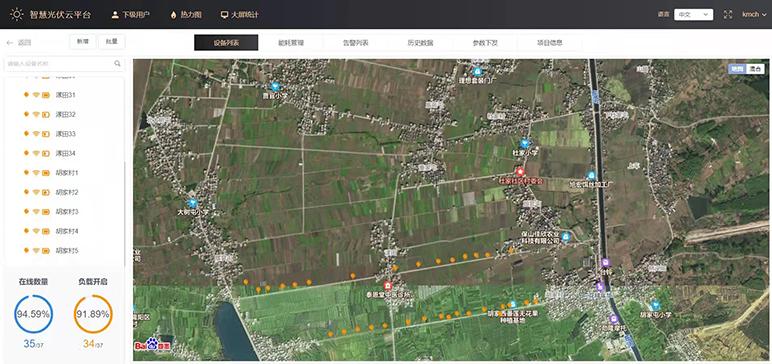Image resolution: width=772 pixels, height=364 pixels.
Task: Click the battery icon of 胡家村3
Action: point(46,212)
